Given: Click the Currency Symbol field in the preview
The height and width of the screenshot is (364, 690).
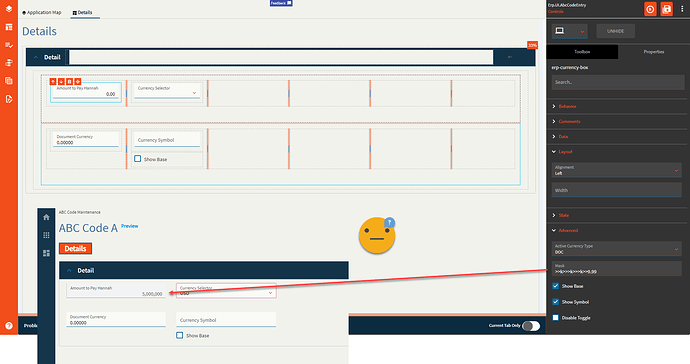Looking at the screenshot, I should 226,320.
